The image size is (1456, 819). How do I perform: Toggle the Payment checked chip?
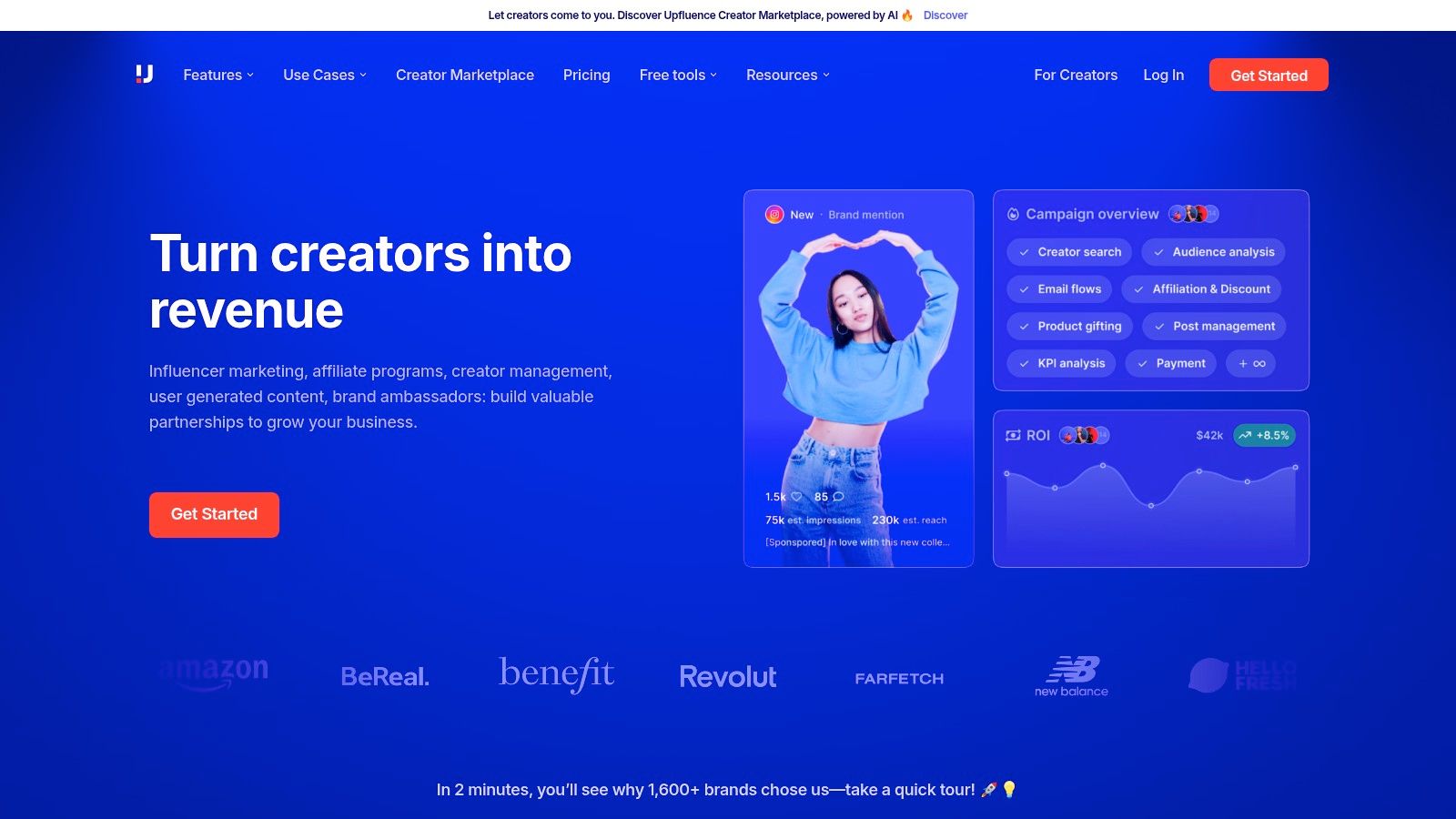[x=1170, y=363]
